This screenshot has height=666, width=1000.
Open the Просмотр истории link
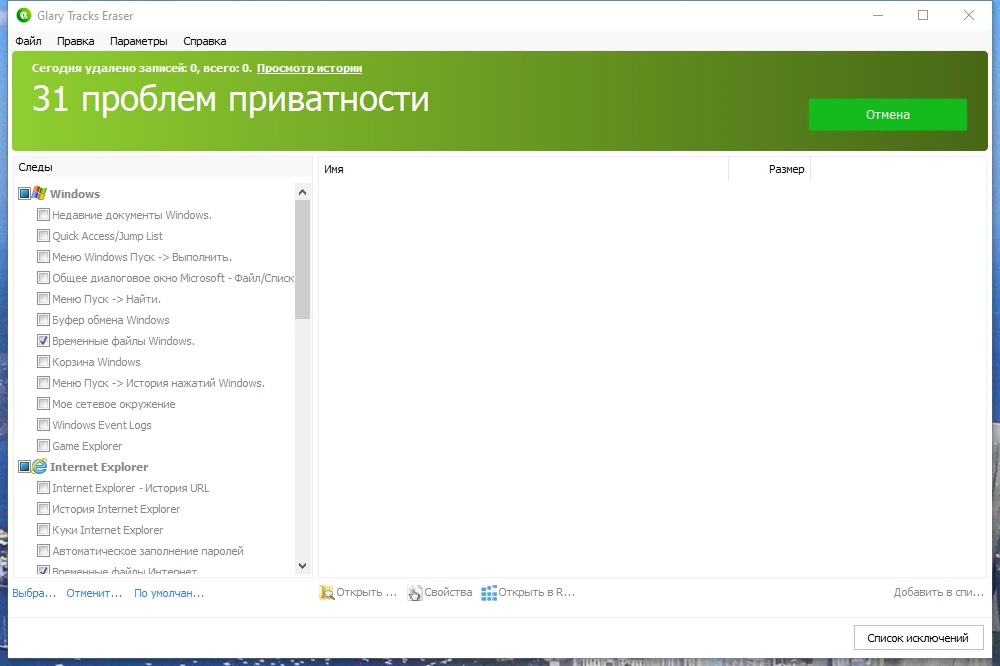tap(309, 68)
